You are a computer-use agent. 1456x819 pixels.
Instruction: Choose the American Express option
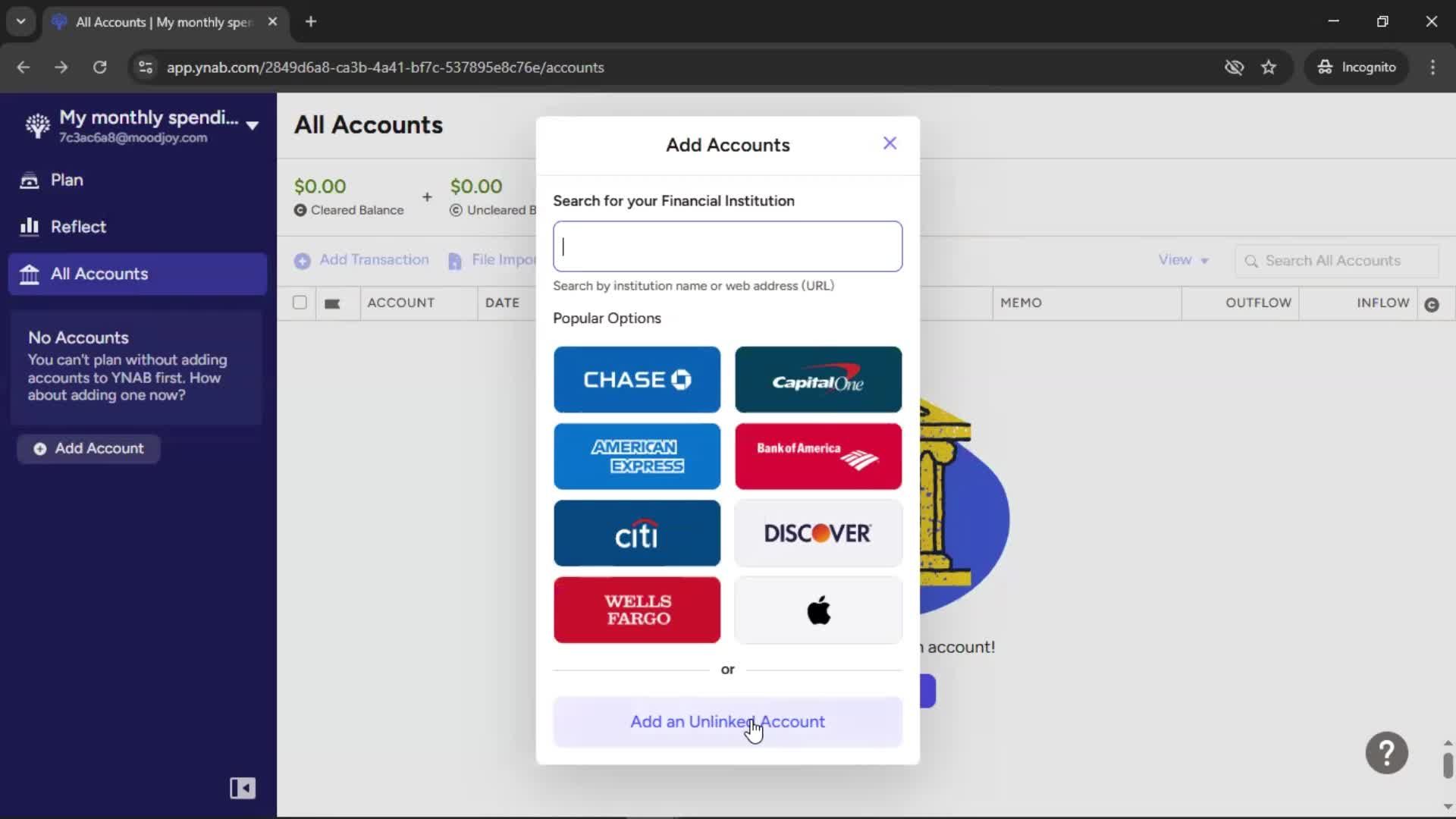[637, 457]
